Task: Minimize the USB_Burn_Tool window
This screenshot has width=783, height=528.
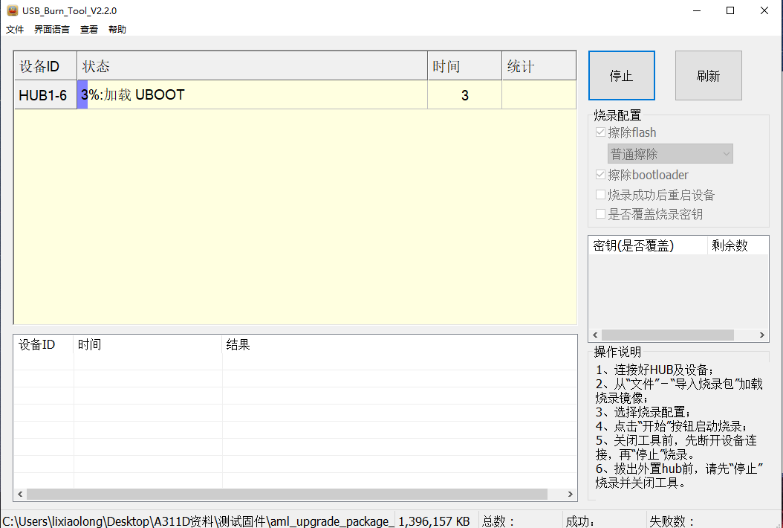Action: 697,10
